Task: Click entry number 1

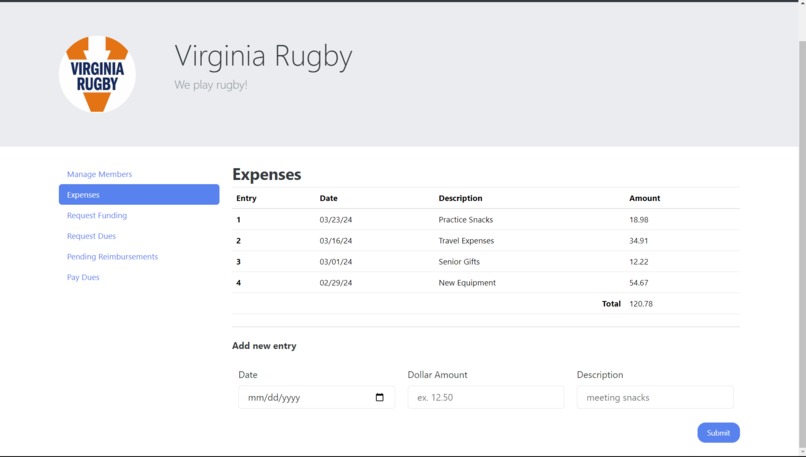Action: (x=239, y=220)
